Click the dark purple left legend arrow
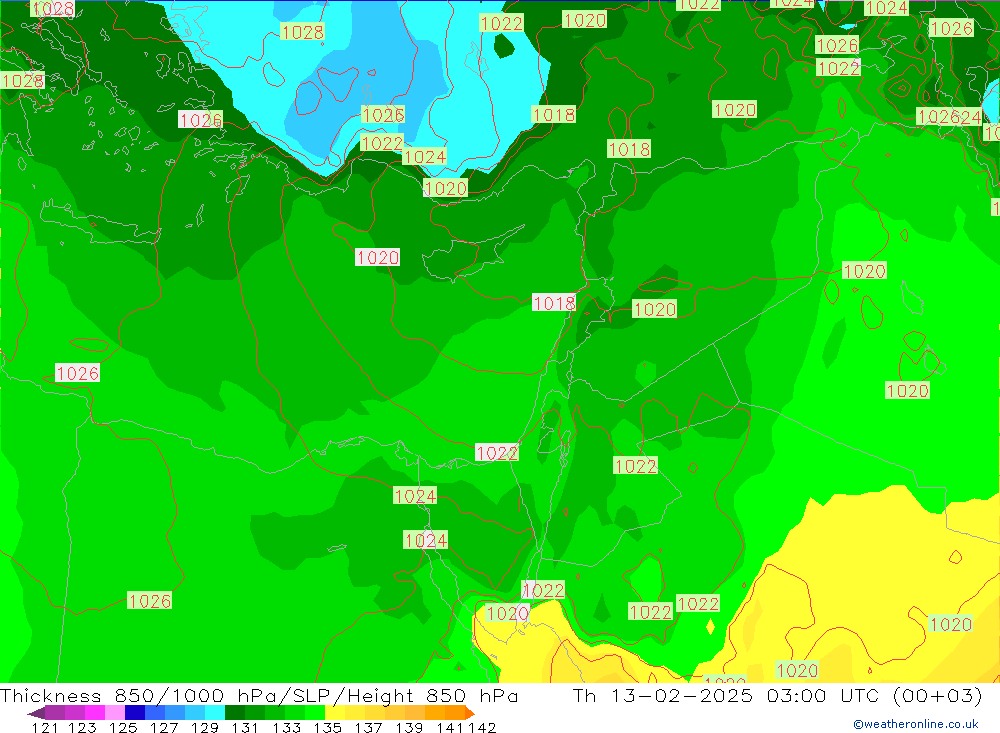1000x733 pixels. [36, 713]
